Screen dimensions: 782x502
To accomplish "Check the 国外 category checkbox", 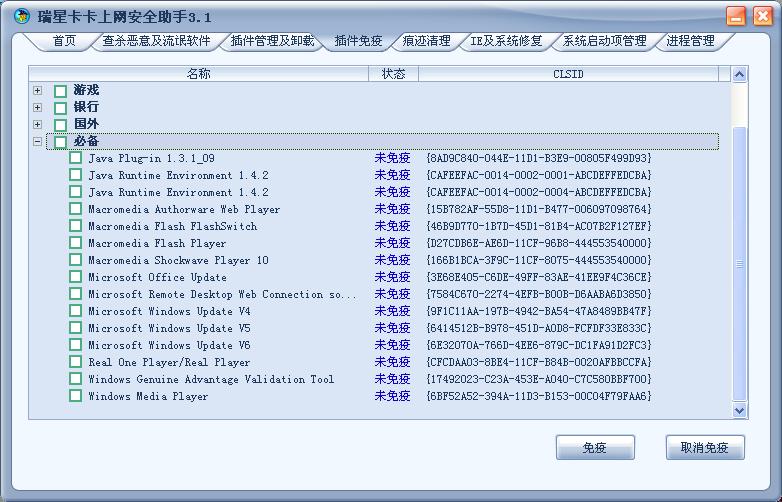I will (60, 125).
